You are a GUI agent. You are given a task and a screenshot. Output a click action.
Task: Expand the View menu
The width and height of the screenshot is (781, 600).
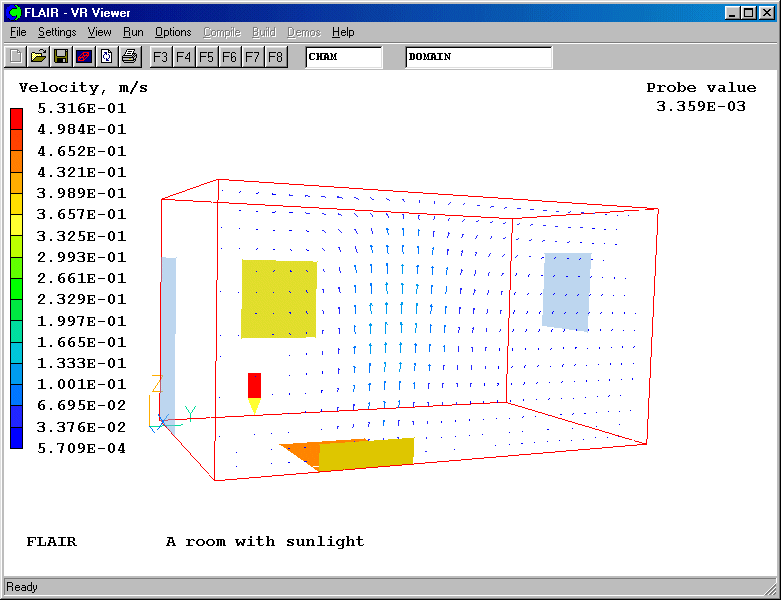click(100, 32)
